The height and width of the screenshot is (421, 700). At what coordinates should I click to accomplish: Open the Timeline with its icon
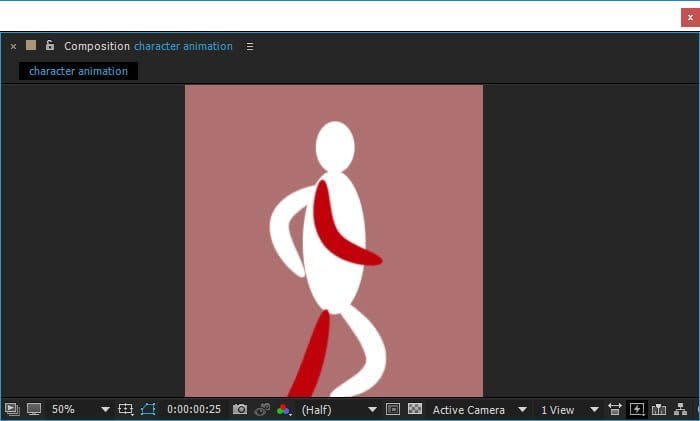659,409
